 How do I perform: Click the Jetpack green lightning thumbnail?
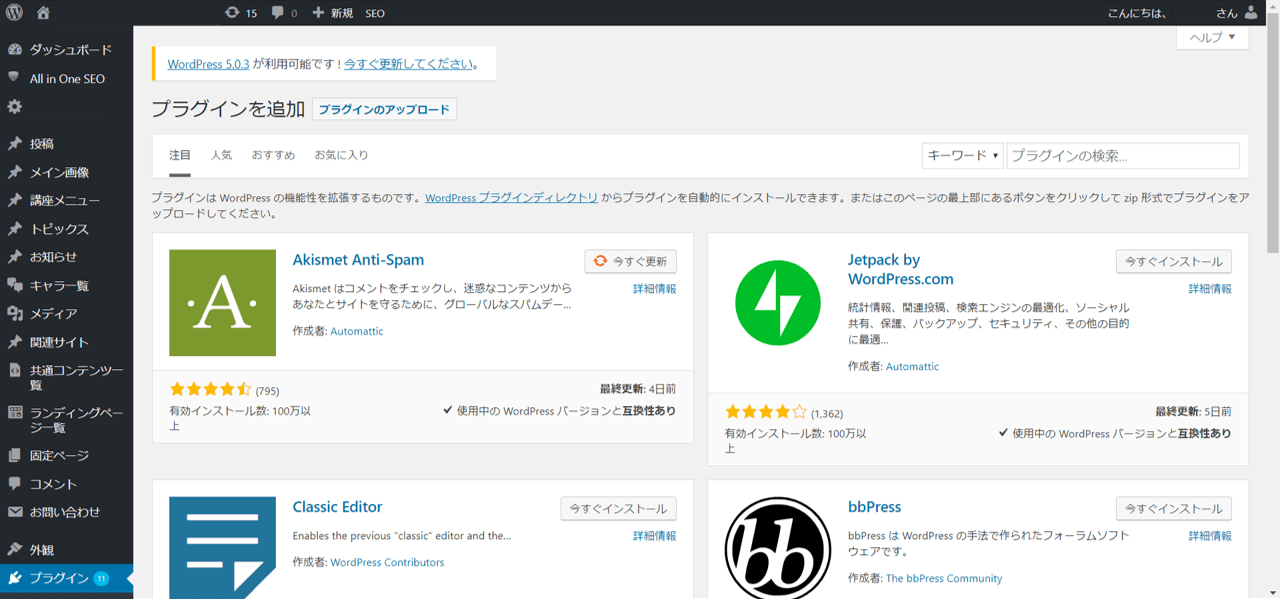[x=778, y=303]
